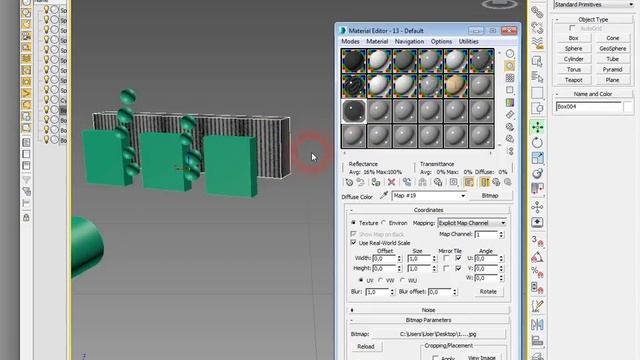Increment the Map Channel spinner
Screen dimensions: 640x360
click(501, 232)
